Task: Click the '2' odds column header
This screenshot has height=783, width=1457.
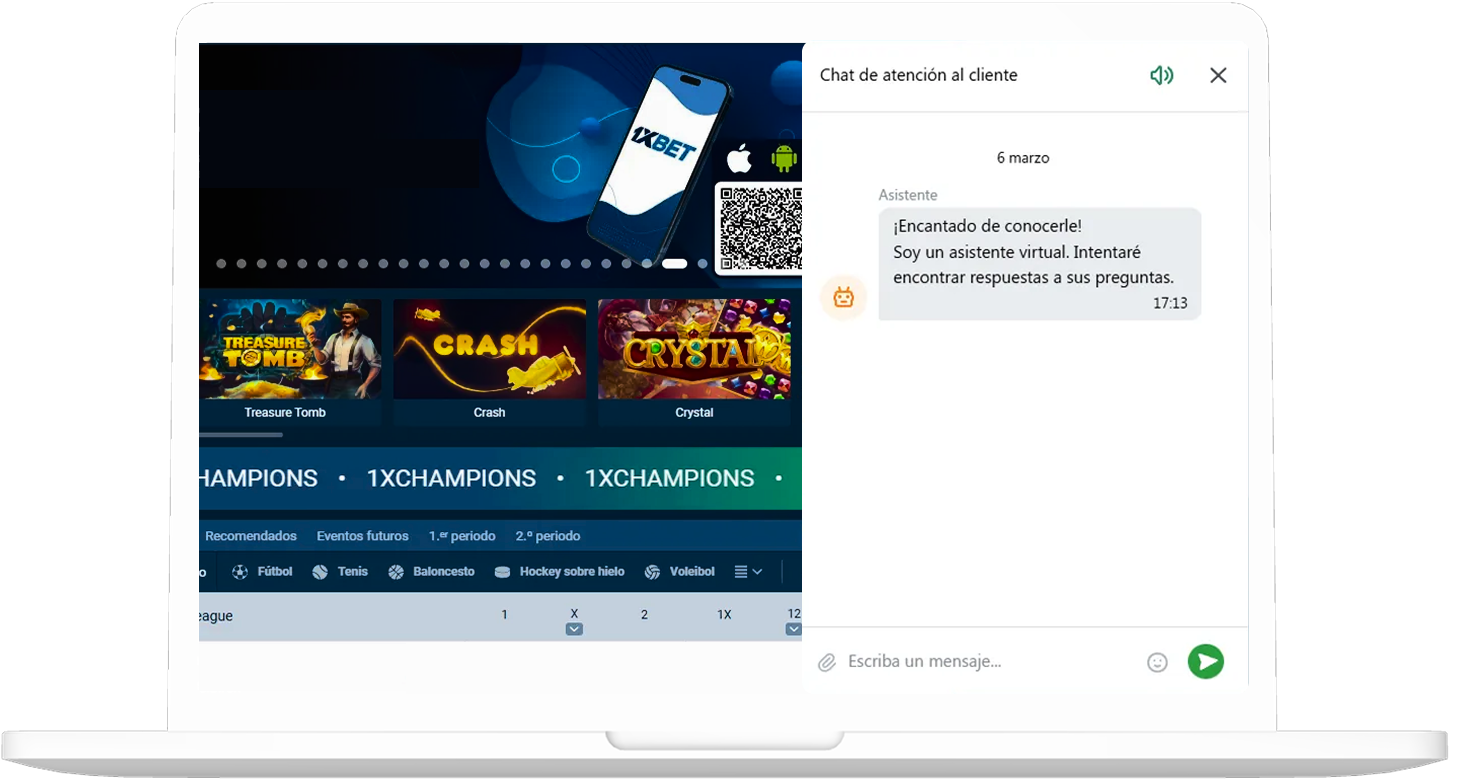Action: (644, 615)
